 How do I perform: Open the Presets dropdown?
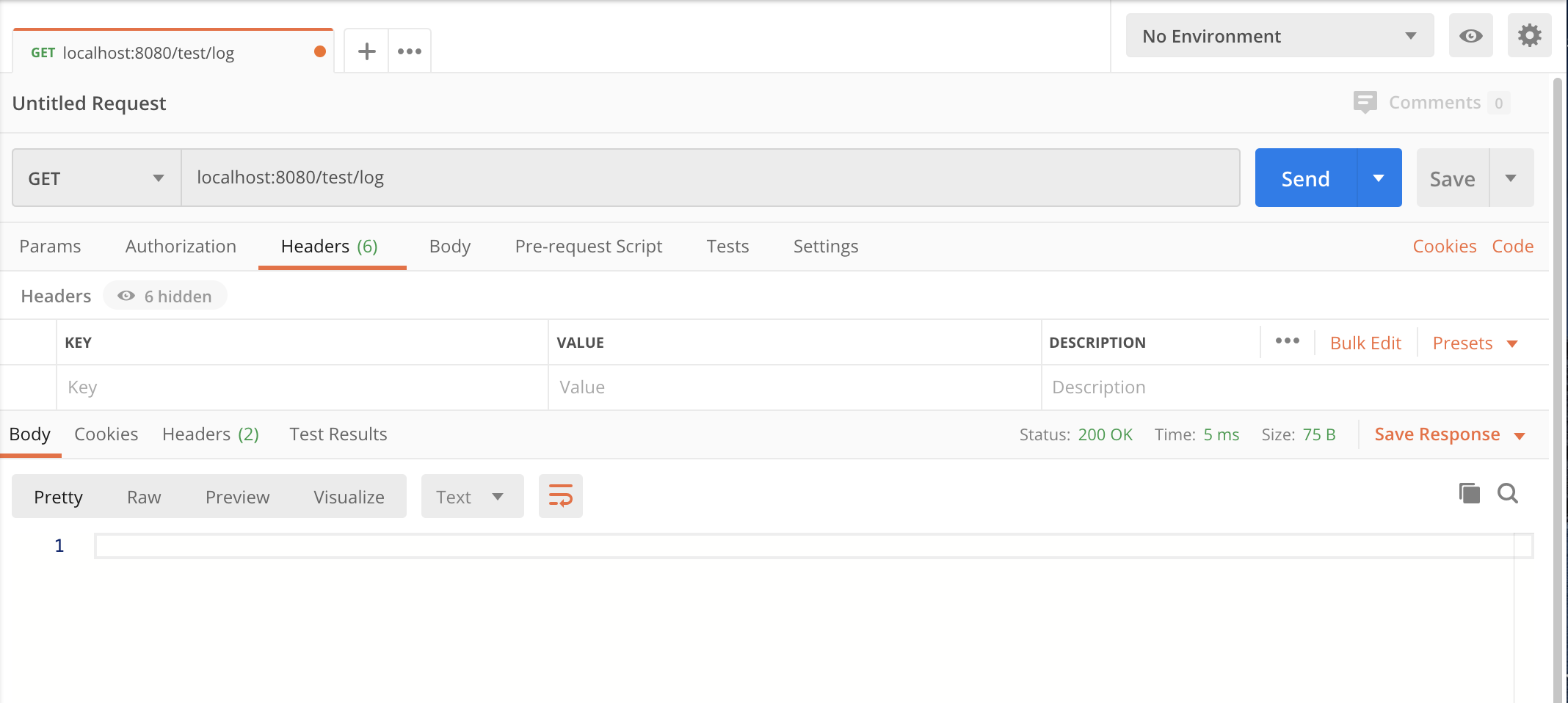click(x=1475, y=343)
